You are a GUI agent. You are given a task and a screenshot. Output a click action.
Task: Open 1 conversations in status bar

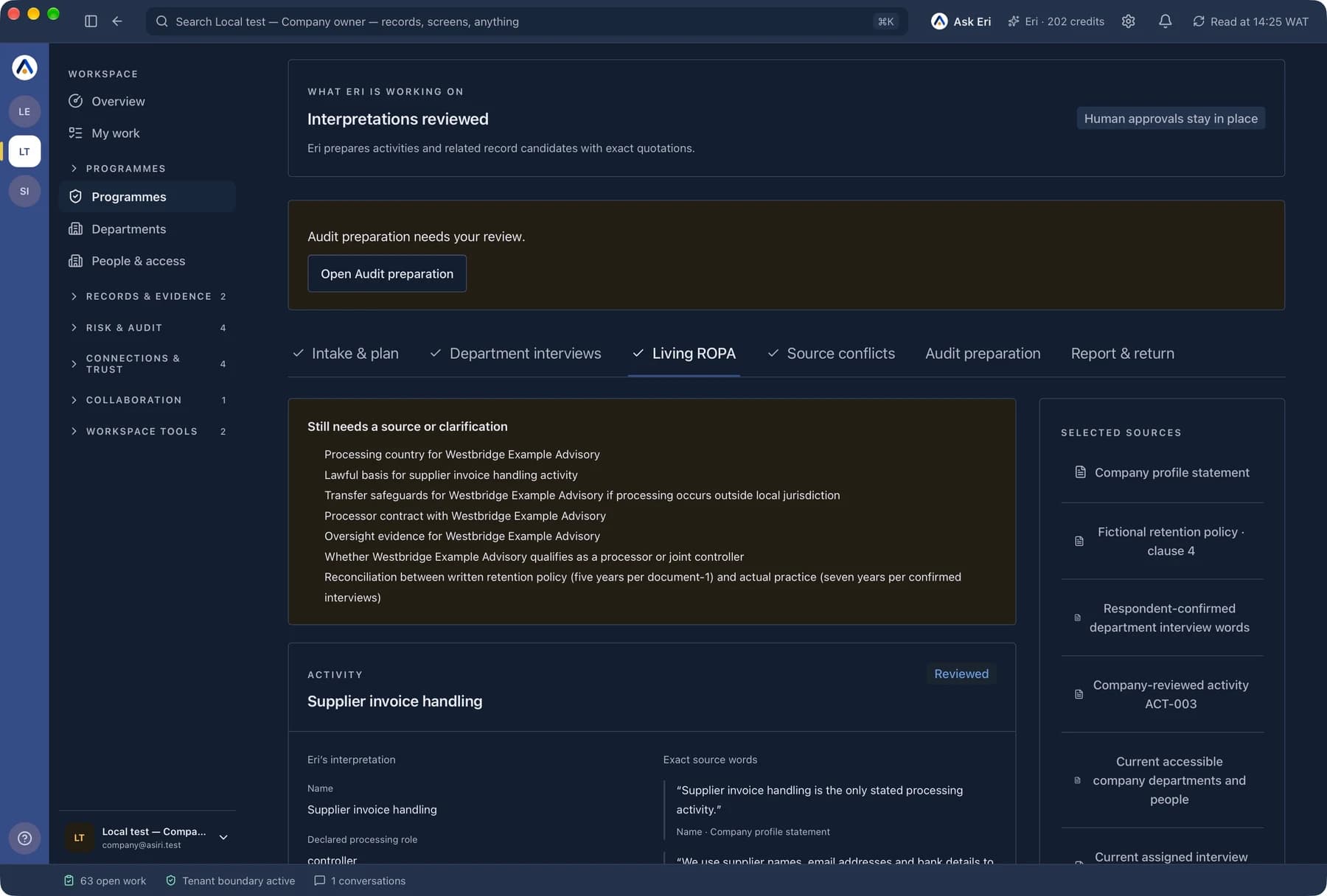point(360,881)
